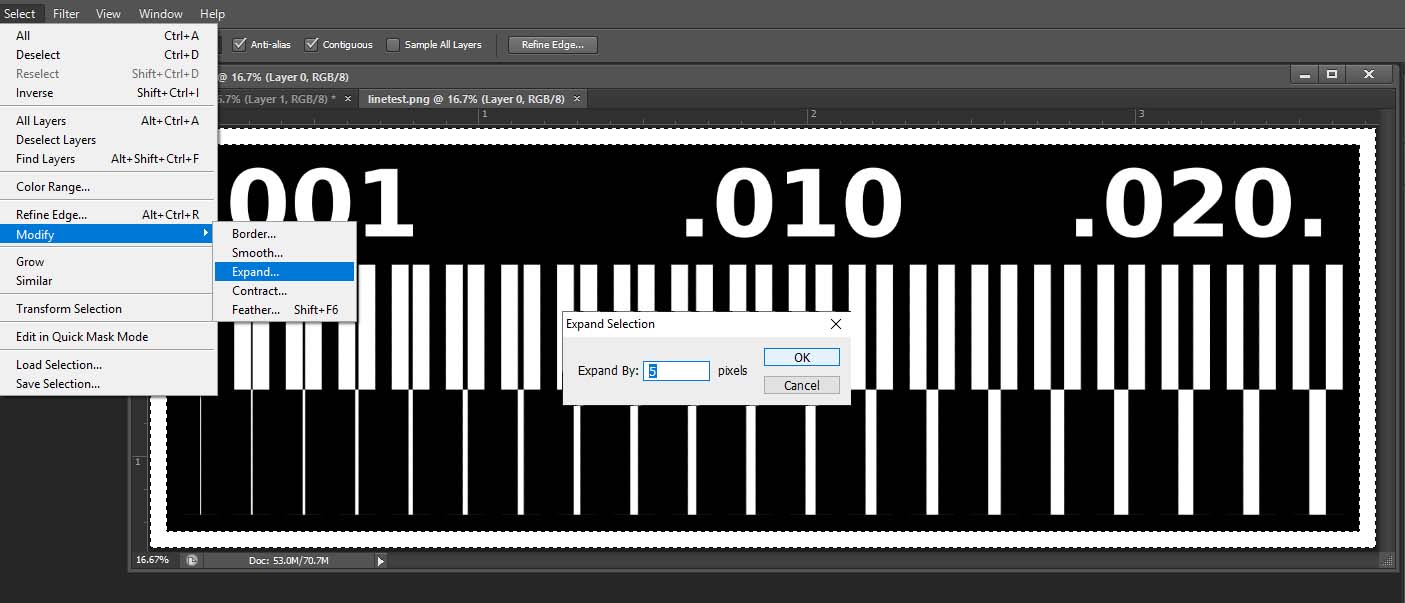This screenshot has width=1405, height=603.
Task: Click OK in Expand Selection dialog
Action: (802, 357)
